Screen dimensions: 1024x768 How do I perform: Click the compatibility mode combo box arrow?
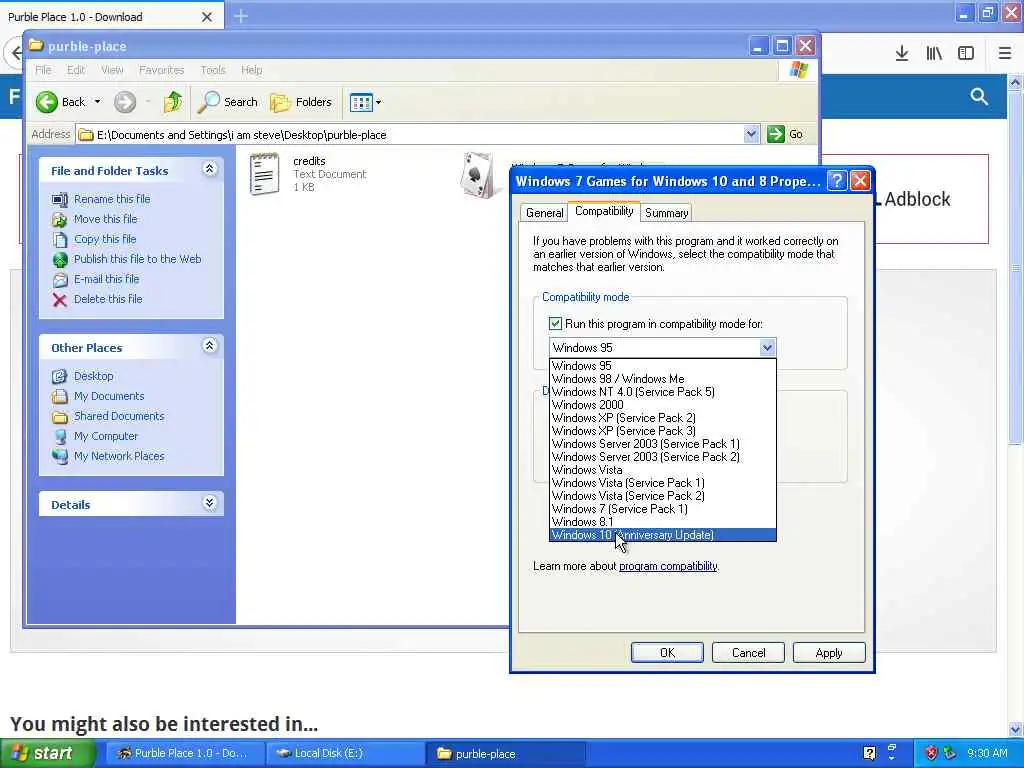[x=767, y=347]
